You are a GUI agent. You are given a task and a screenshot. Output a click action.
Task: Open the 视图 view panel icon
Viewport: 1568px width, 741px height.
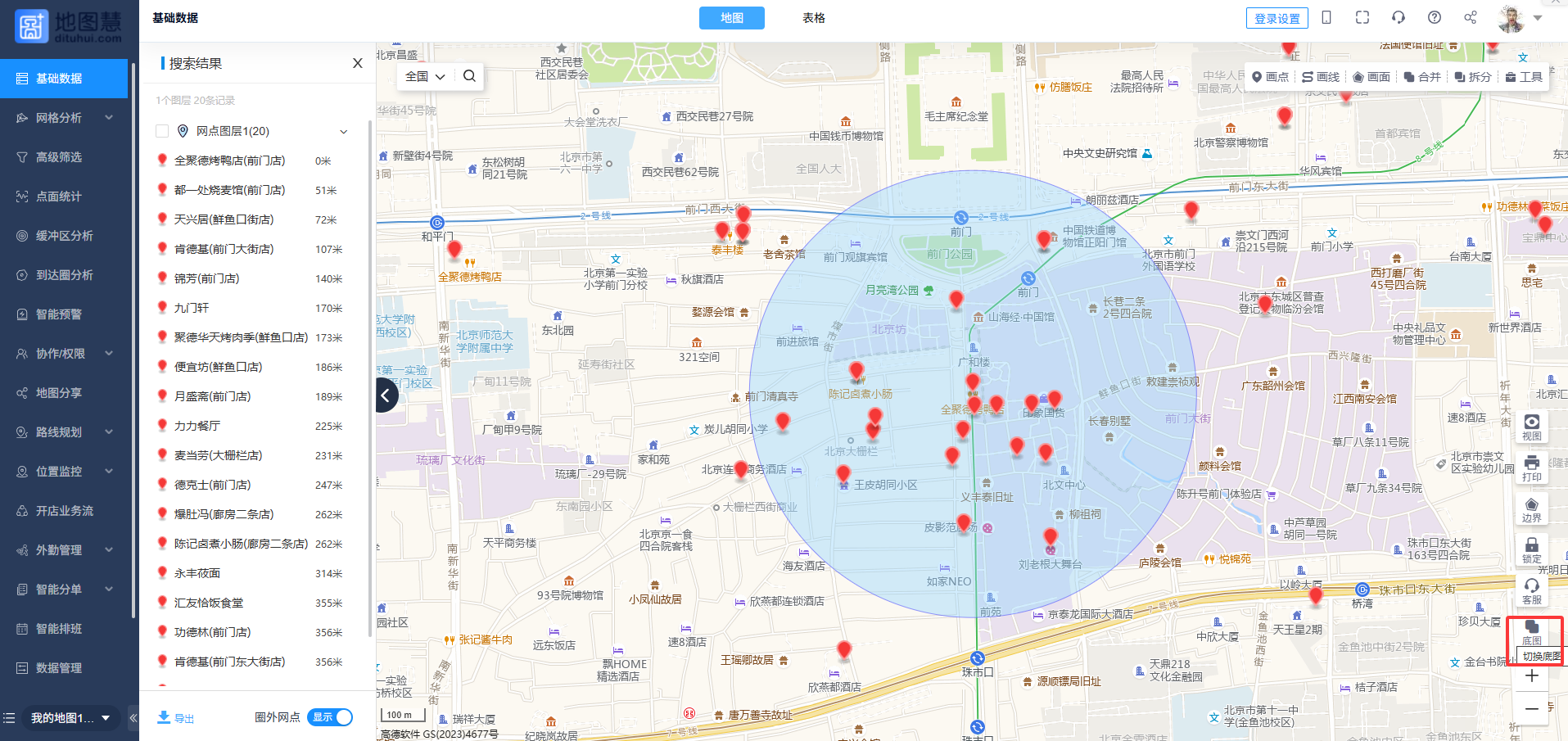tap(1531, 427)
